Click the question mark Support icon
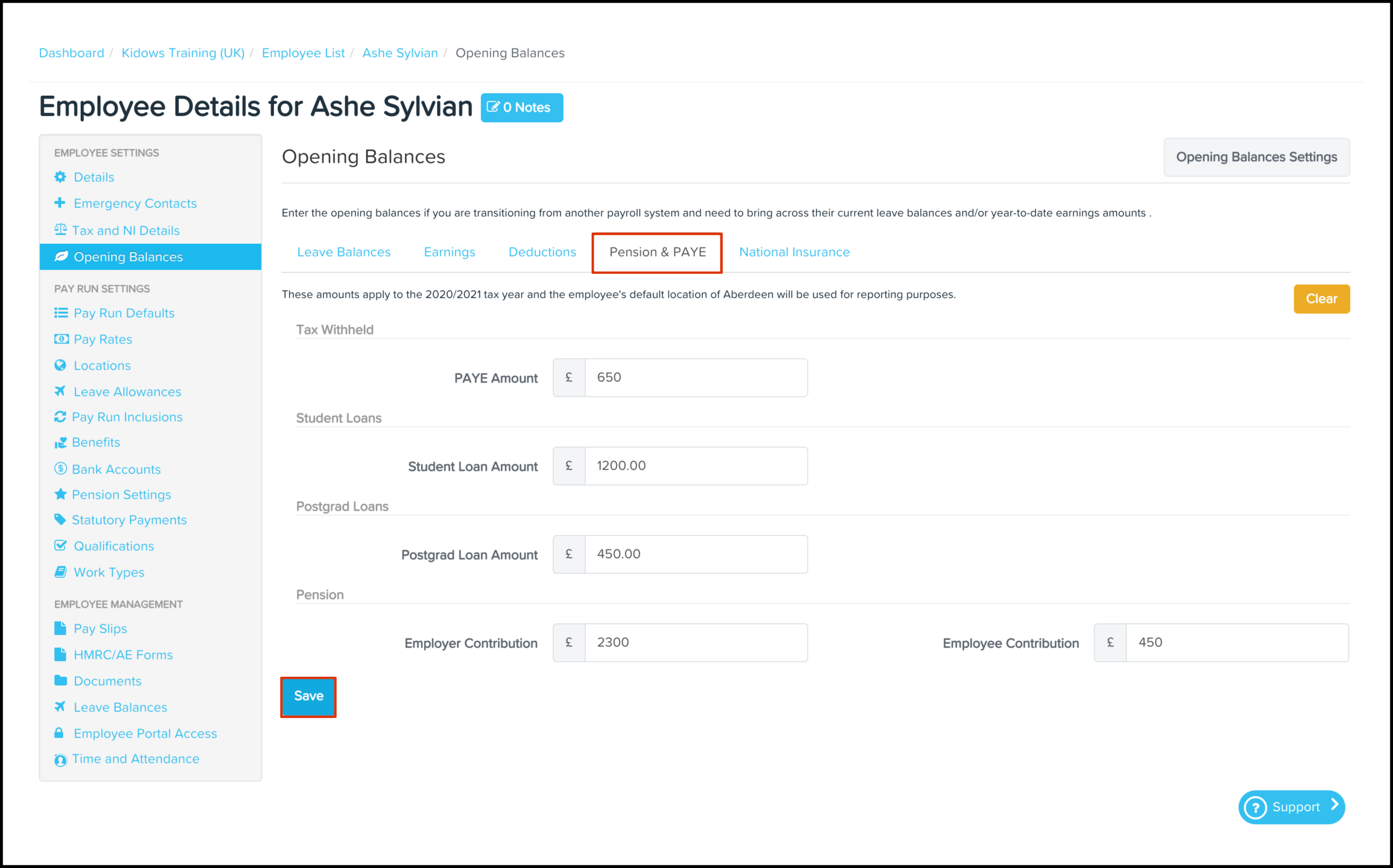The image size is (1393, 868). click(x=1256, y=807)
